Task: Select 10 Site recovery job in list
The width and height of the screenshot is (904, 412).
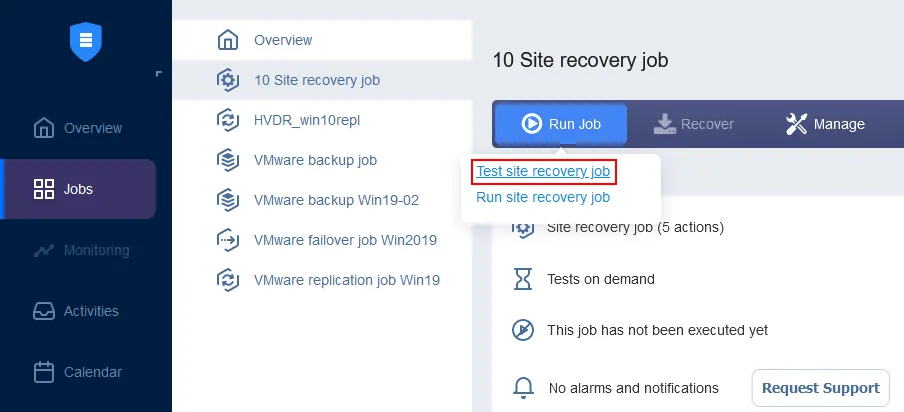Action: [x=316, y=80]
